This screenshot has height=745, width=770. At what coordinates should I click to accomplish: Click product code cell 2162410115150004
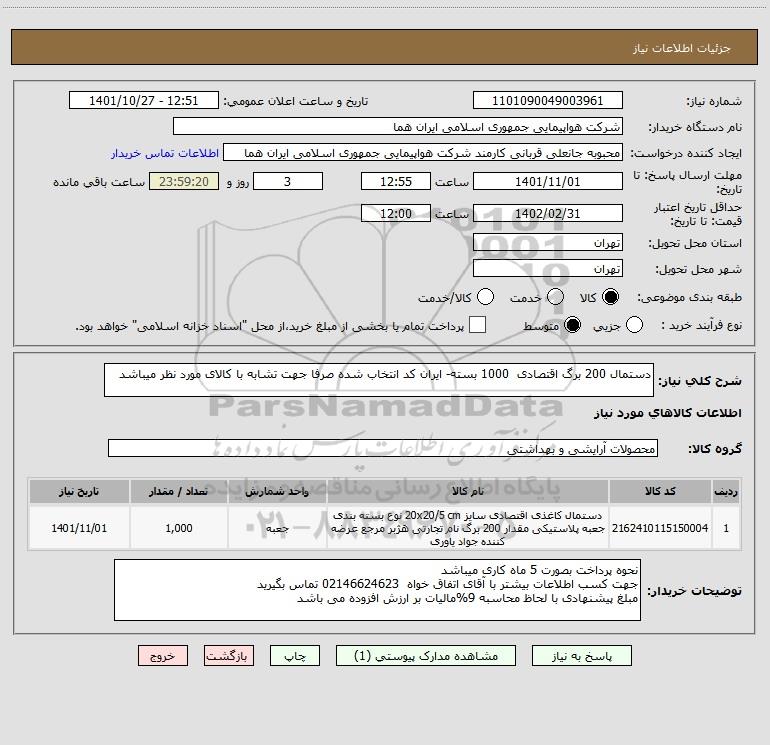[x=660, y=528]
